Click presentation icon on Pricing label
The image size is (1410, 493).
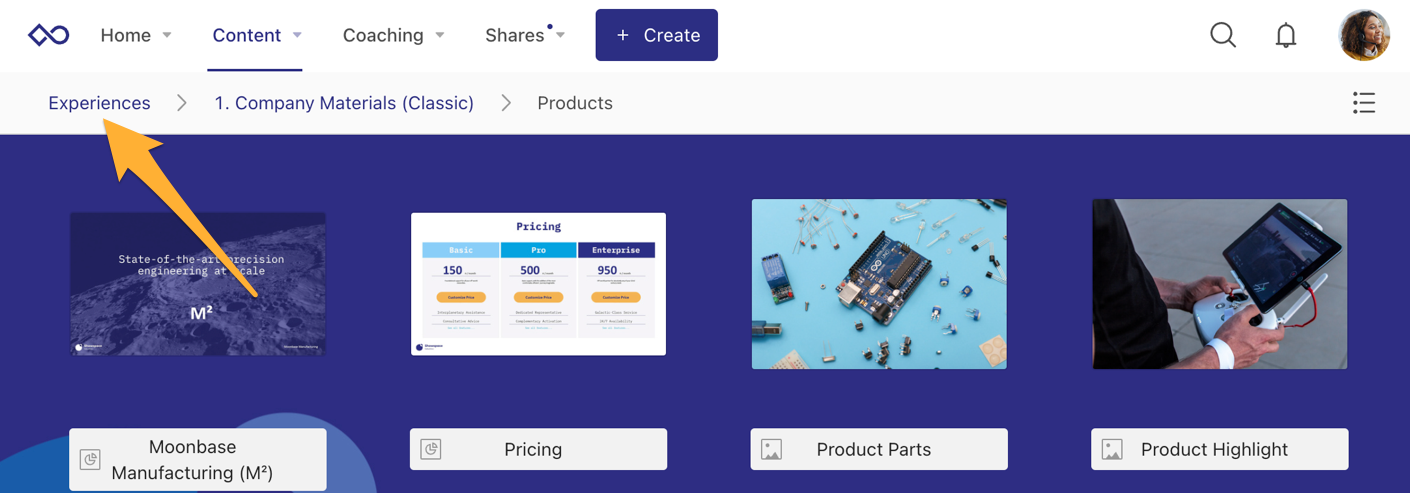[431, 449]
